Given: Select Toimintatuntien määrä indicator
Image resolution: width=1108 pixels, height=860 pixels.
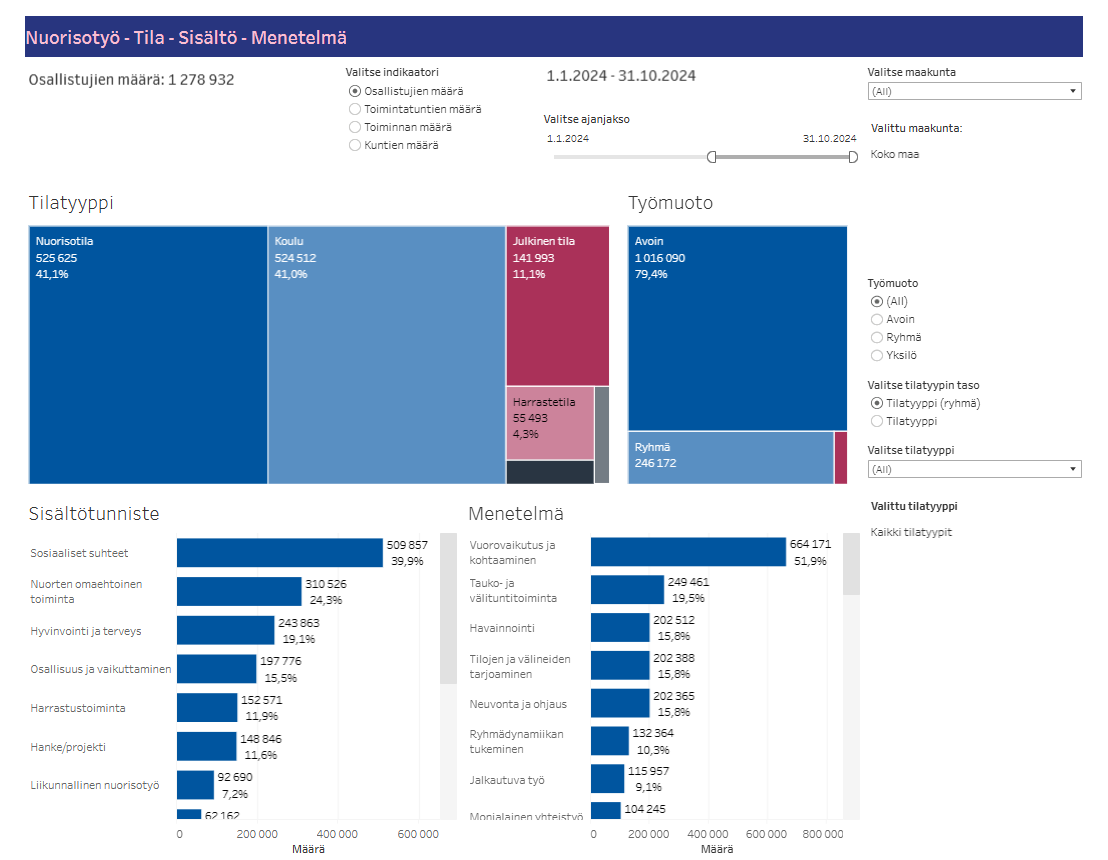Looking at the screenshot, I should (x=355, y=109).
